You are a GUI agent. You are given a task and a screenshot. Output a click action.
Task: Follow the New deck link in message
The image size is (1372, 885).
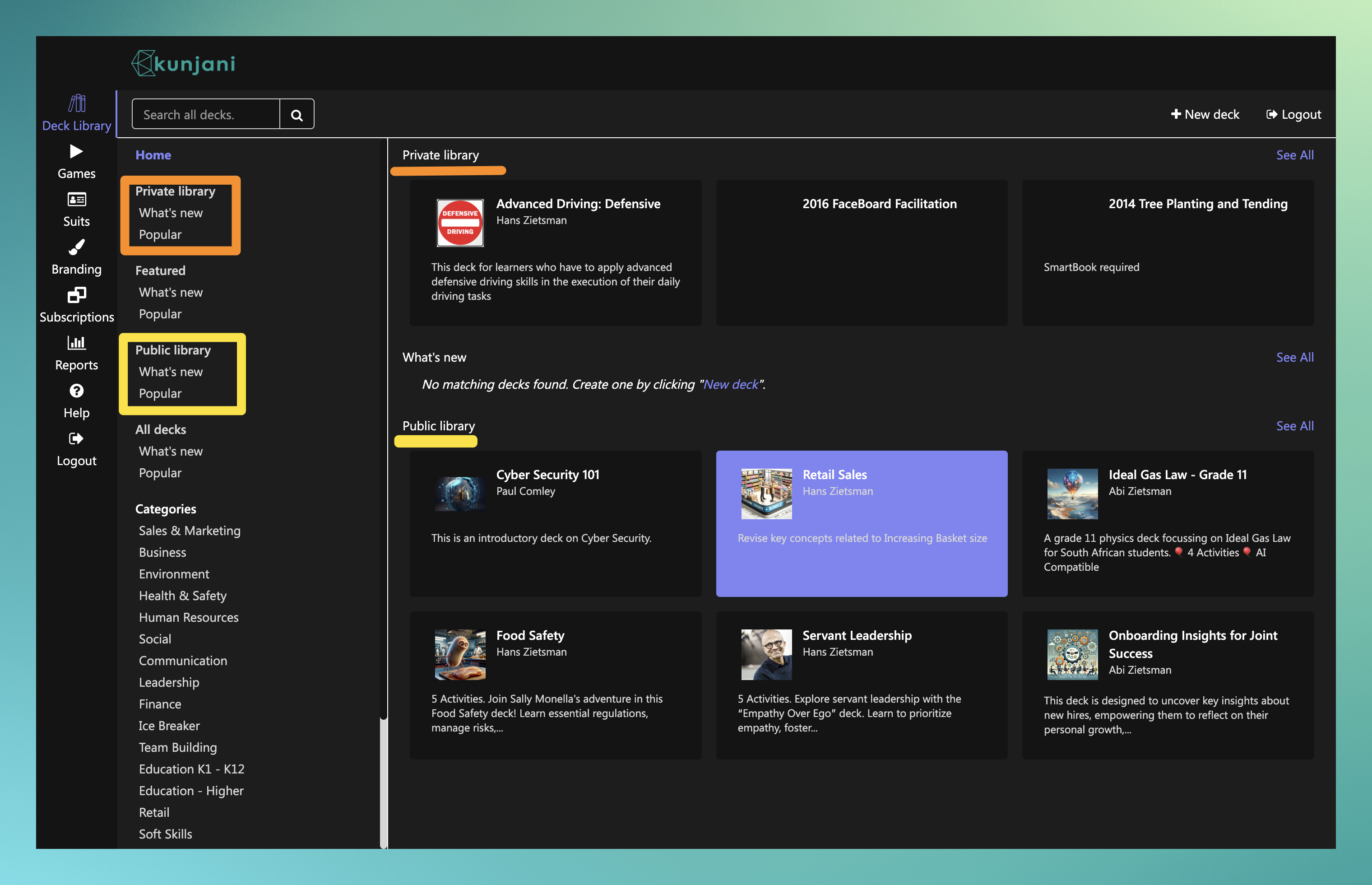(x=731, y=384)
